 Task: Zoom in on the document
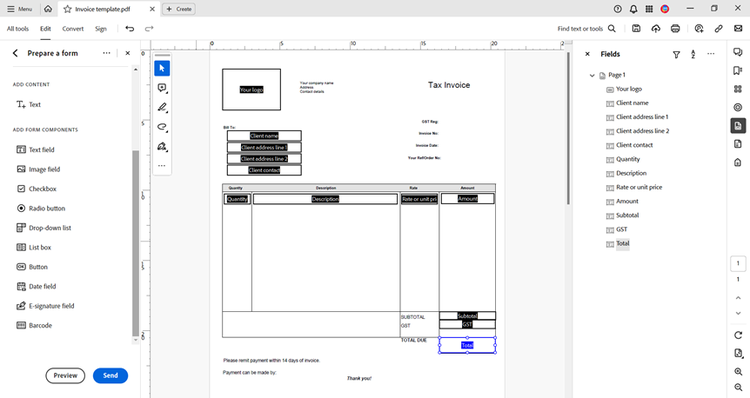(738, 372)
